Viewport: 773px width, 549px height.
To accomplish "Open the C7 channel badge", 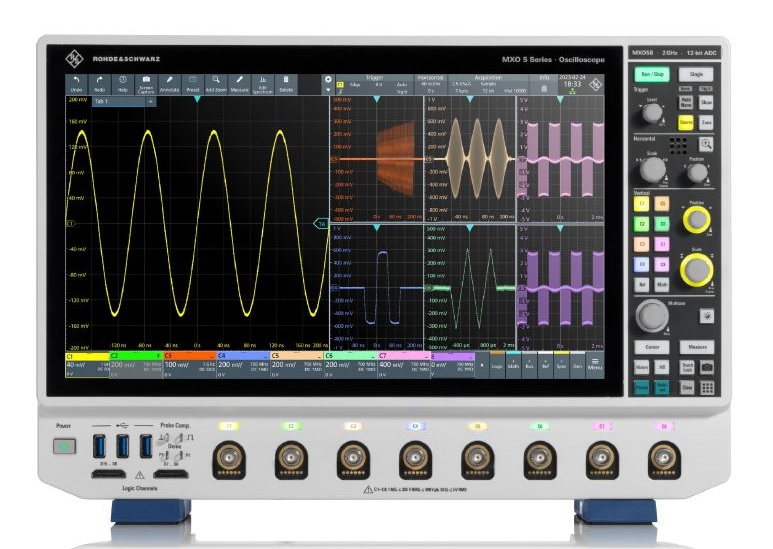I will (x=404, y=365).
